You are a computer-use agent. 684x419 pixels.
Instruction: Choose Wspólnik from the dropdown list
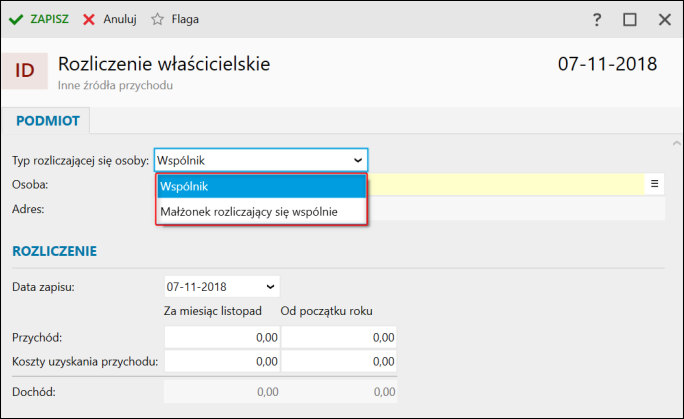(261, 186)
